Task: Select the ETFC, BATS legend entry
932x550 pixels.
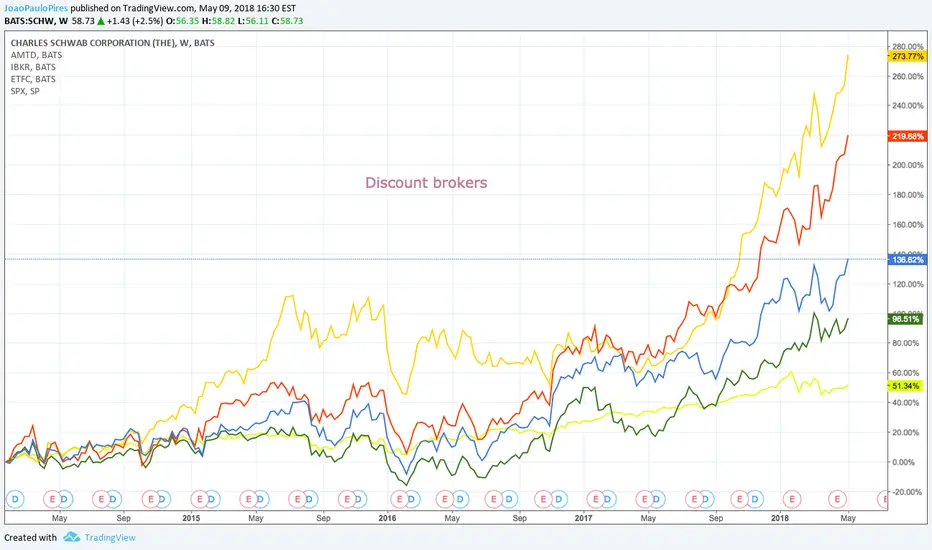Action: (33, 79)
